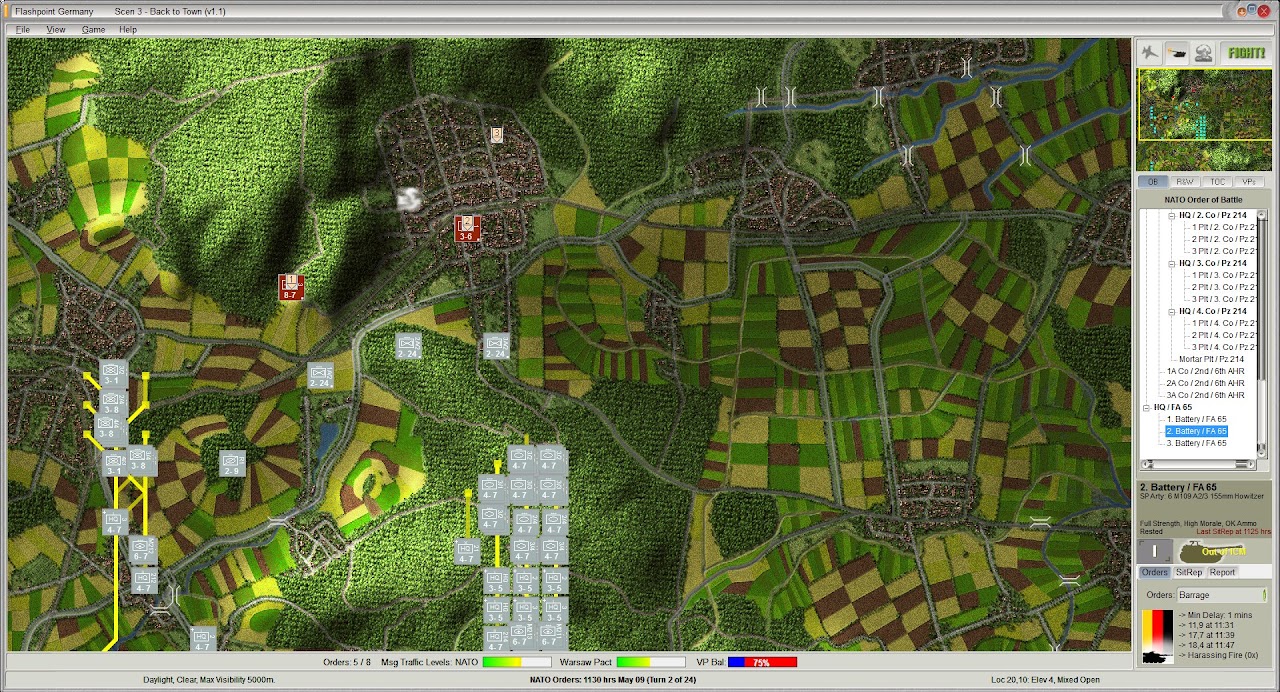Click the VP Bal 75% bar

click(762, 661)
